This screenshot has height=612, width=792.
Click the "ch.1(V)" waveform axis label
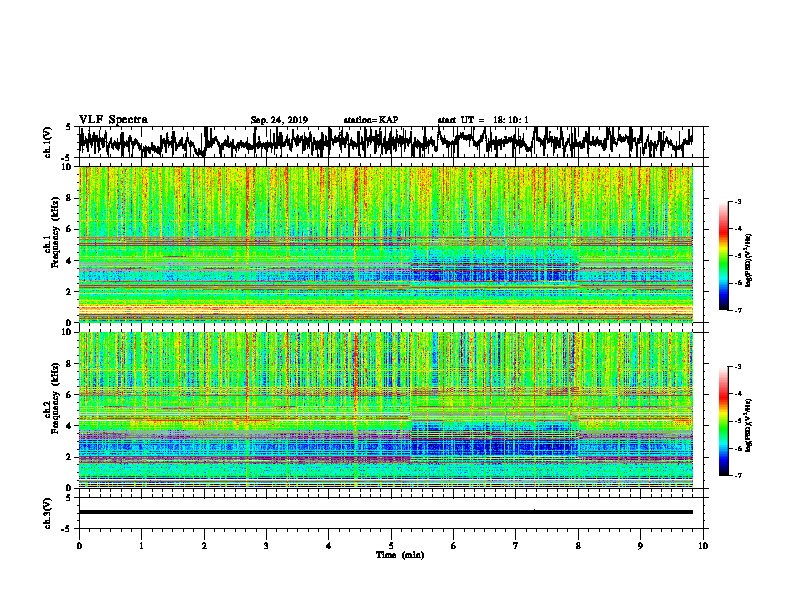pos(48,142)
